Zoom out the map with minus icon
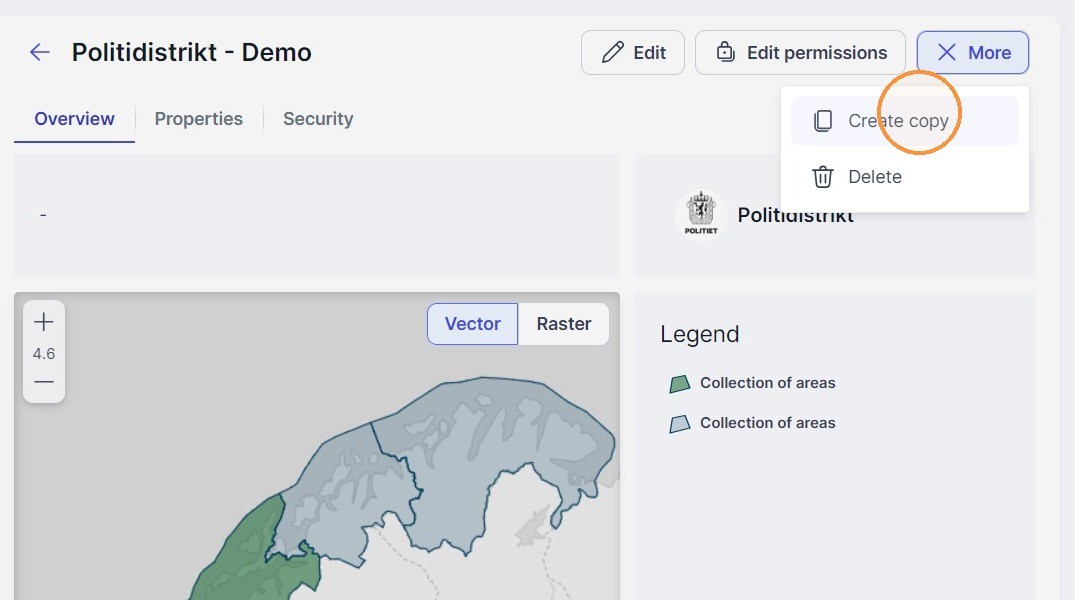Viewport: 1075px width, 600px height. tap(44, 382)
